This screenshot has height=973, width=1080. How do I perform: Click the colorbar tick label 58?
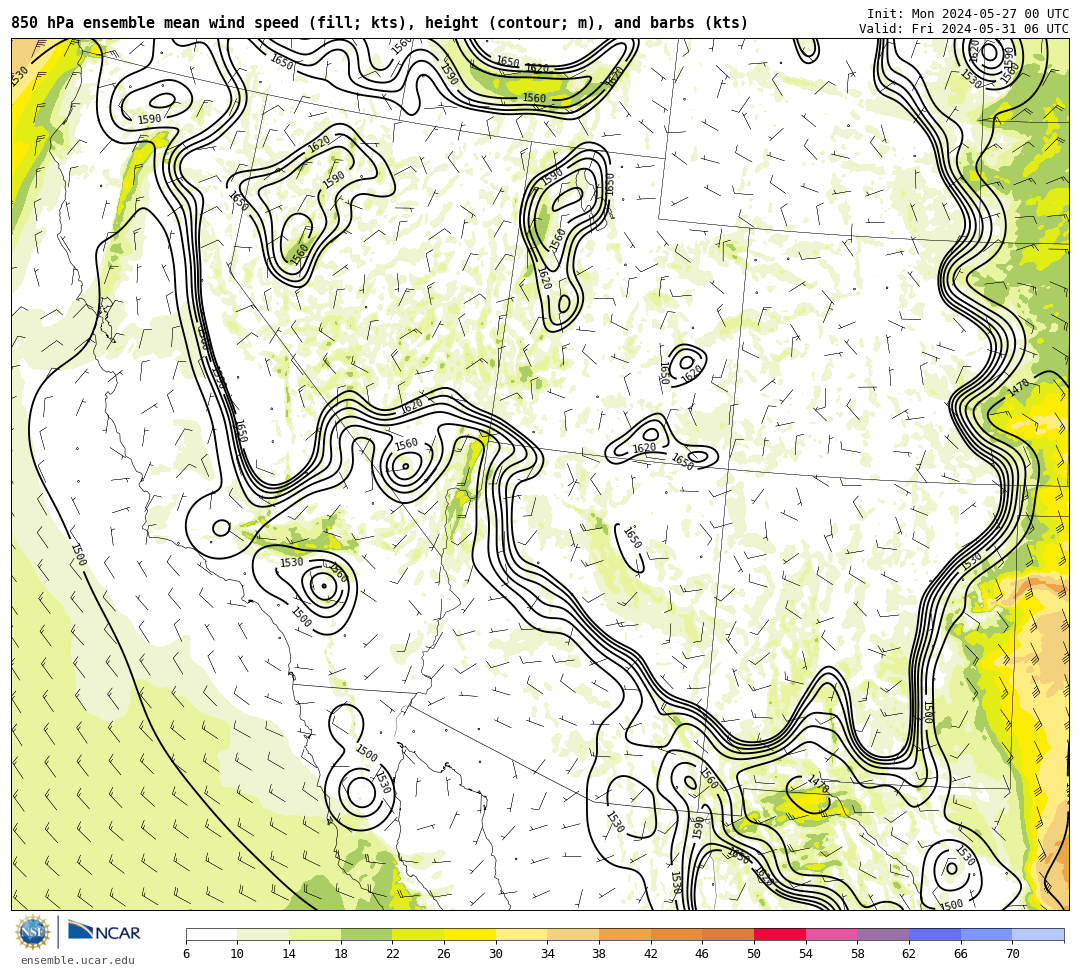coord(858,954)
